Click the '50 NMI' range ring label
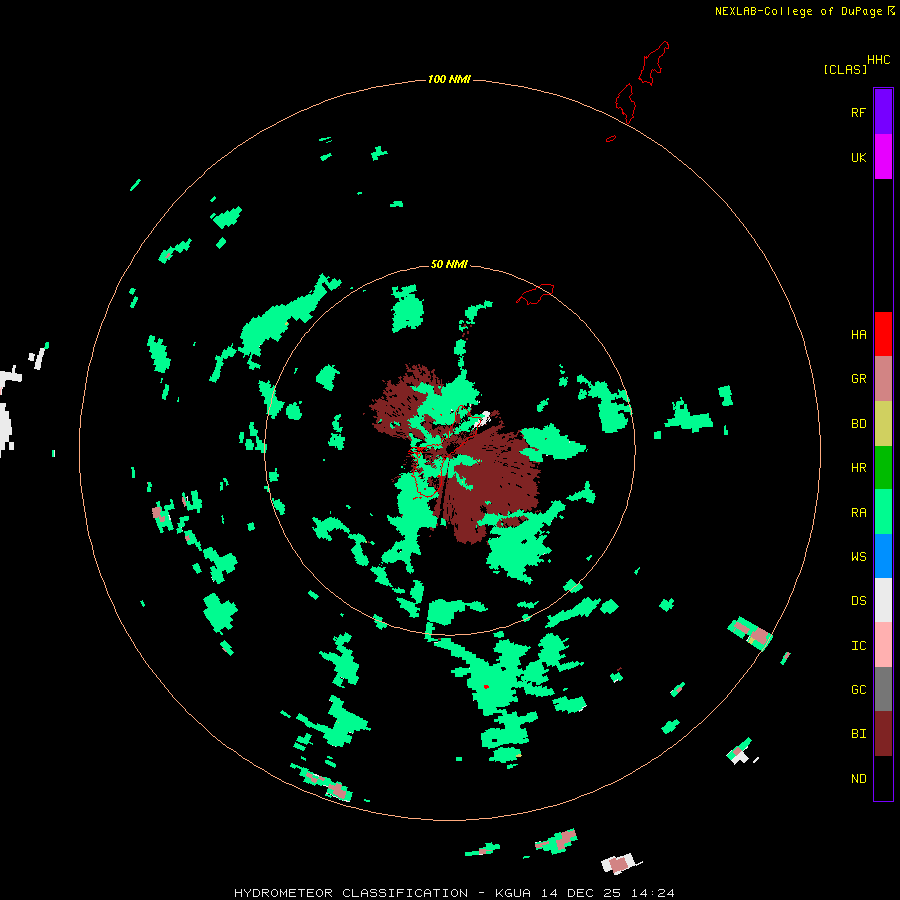 point(449,264)
